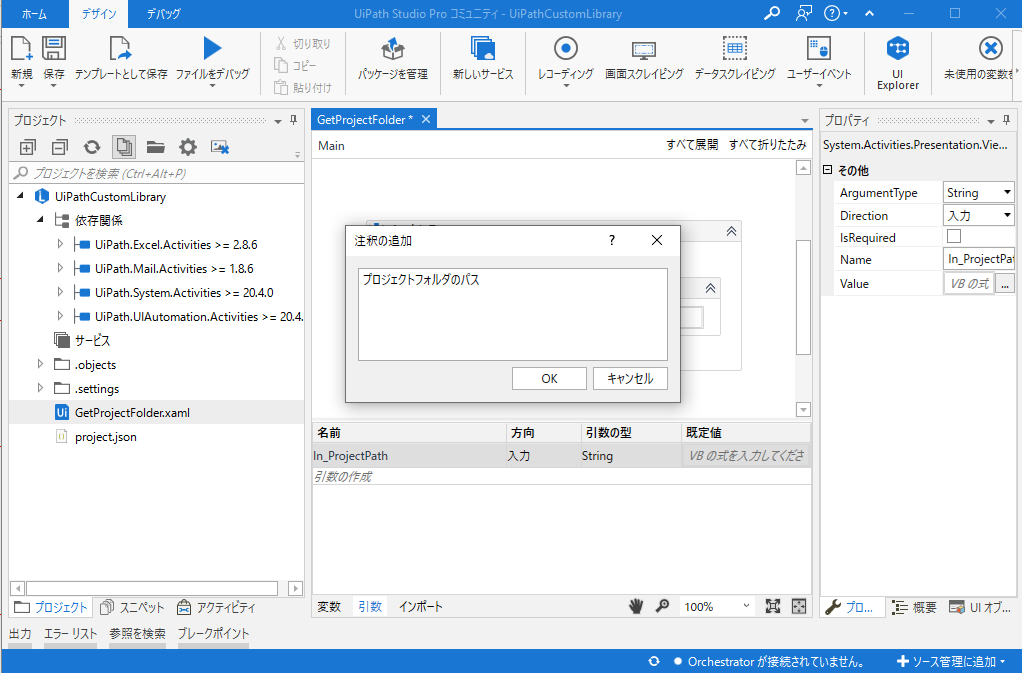This screenshot has width=1022, height=673.
Task: Click Remove Unused Variables (未使用の変数) icon
Action: (x=991, y=49)
